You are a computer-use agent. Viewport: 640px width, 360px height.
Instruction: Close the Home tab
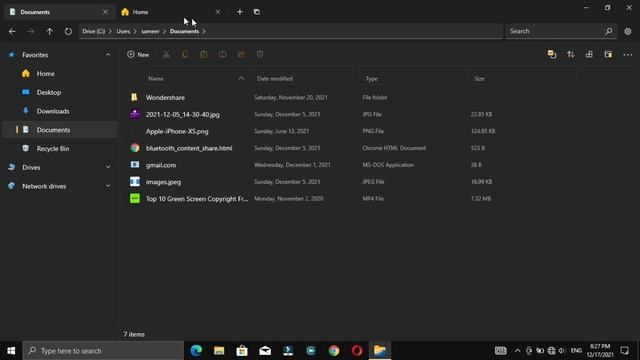(218, 12)
